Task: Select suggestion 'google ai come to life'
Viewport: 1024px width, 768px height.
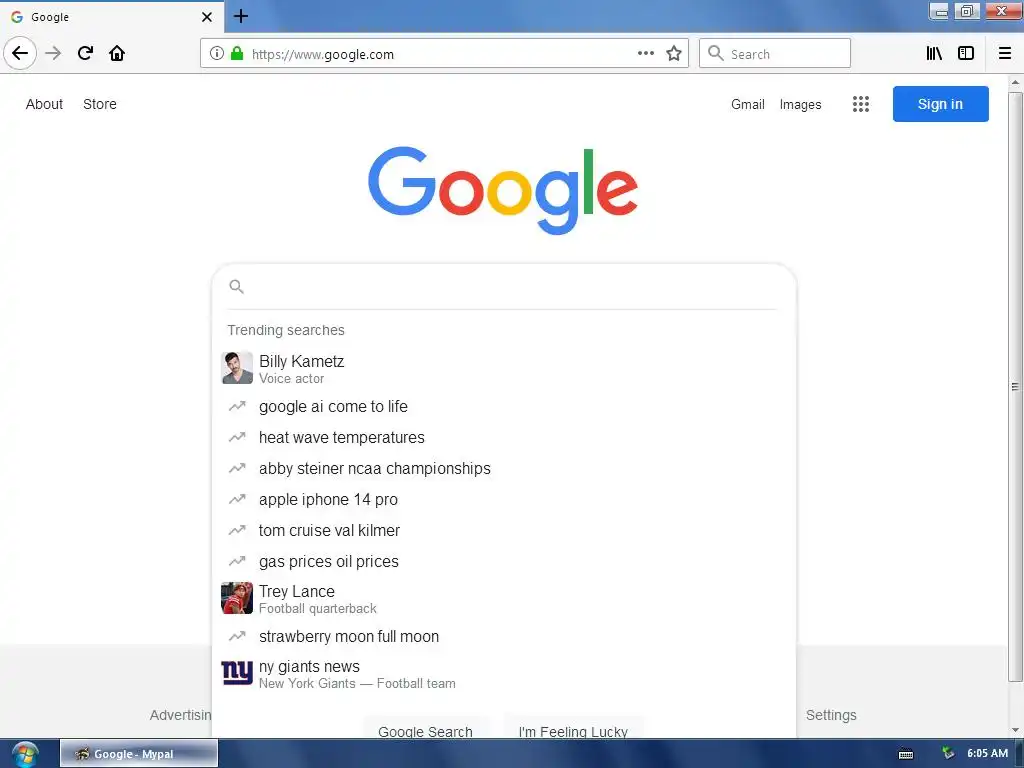Action: point(504,406)
